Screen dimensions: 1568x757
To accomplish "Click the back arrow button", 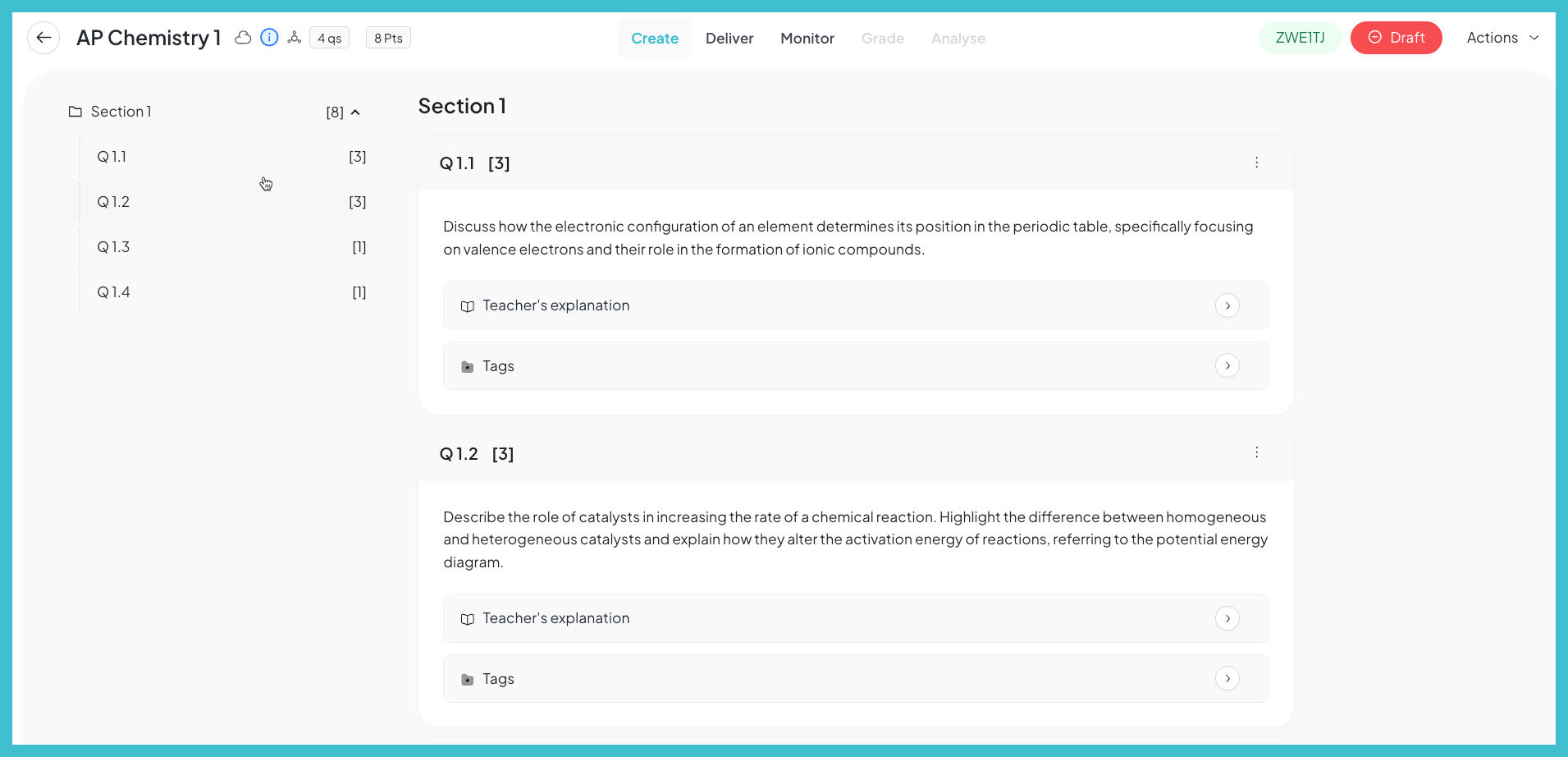I will (43, 38).
